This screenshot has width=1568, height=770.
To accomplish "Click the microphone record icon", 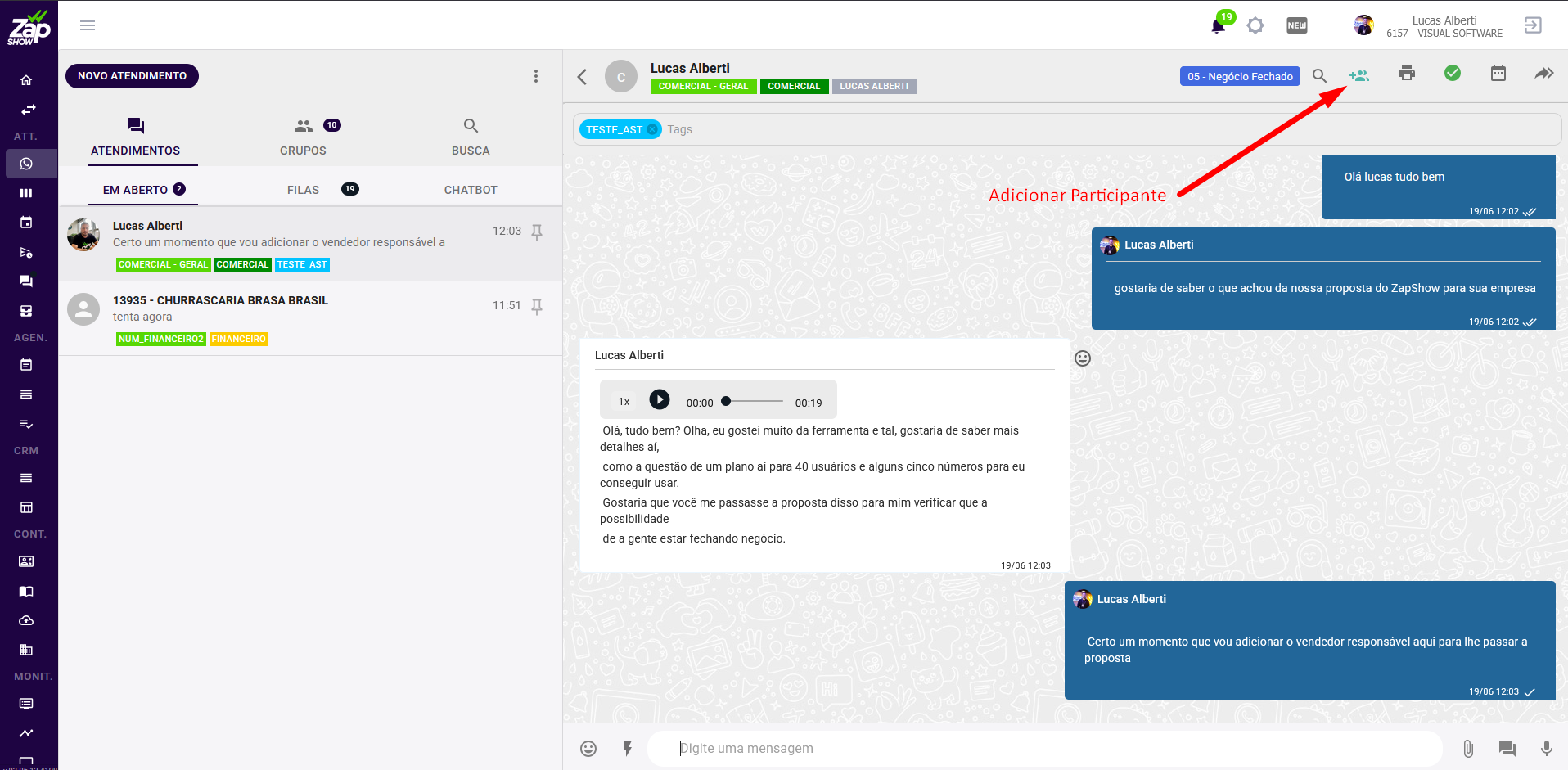I will [x=1546, y=748].
